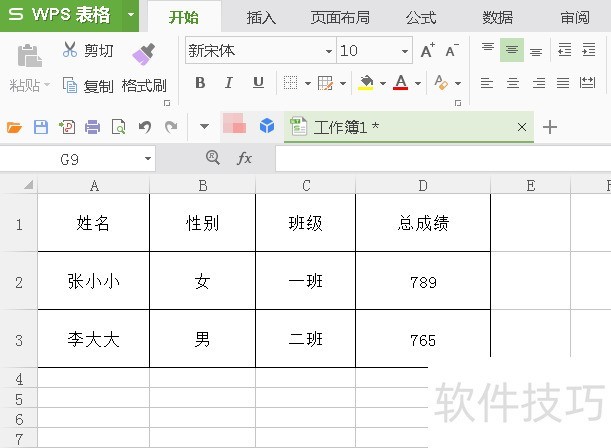611x448 pixels.
Task: Click the save floppy disk icon
Action: pyautogui.click(x=41, y=127)
